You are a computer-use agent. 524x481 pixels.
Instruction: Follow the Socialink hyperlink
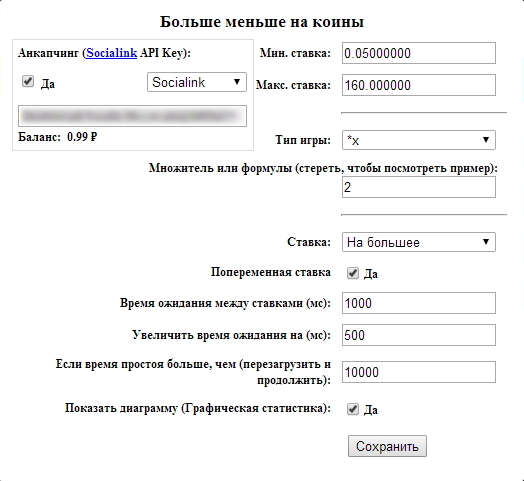[112, 53]
